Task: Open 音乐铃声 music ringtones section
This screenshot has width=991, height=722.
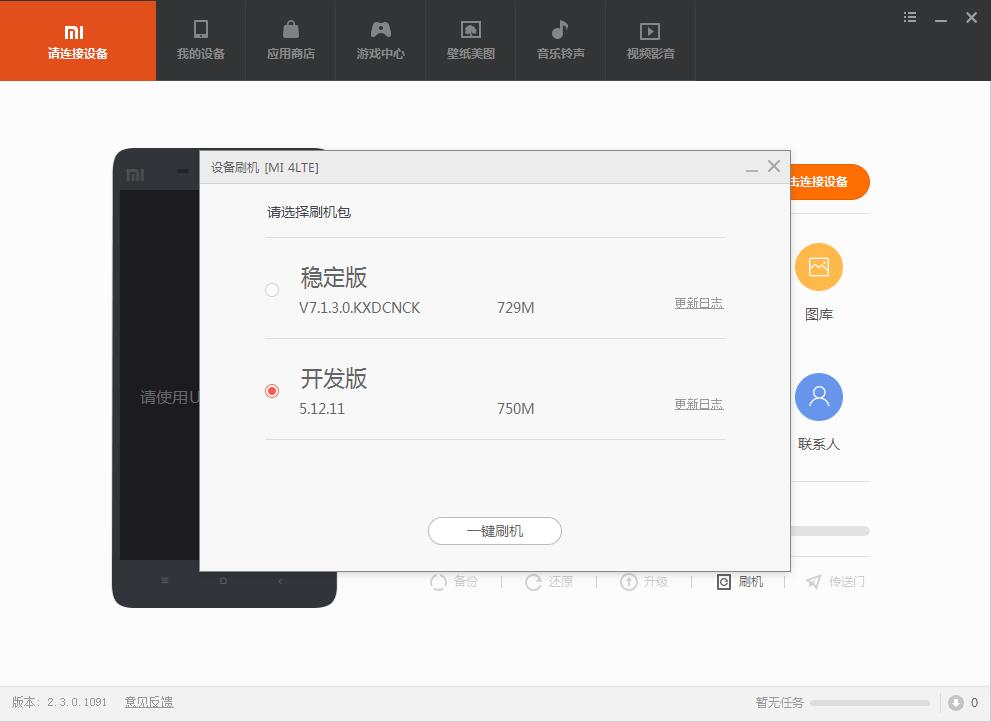Action: (560, 40)
